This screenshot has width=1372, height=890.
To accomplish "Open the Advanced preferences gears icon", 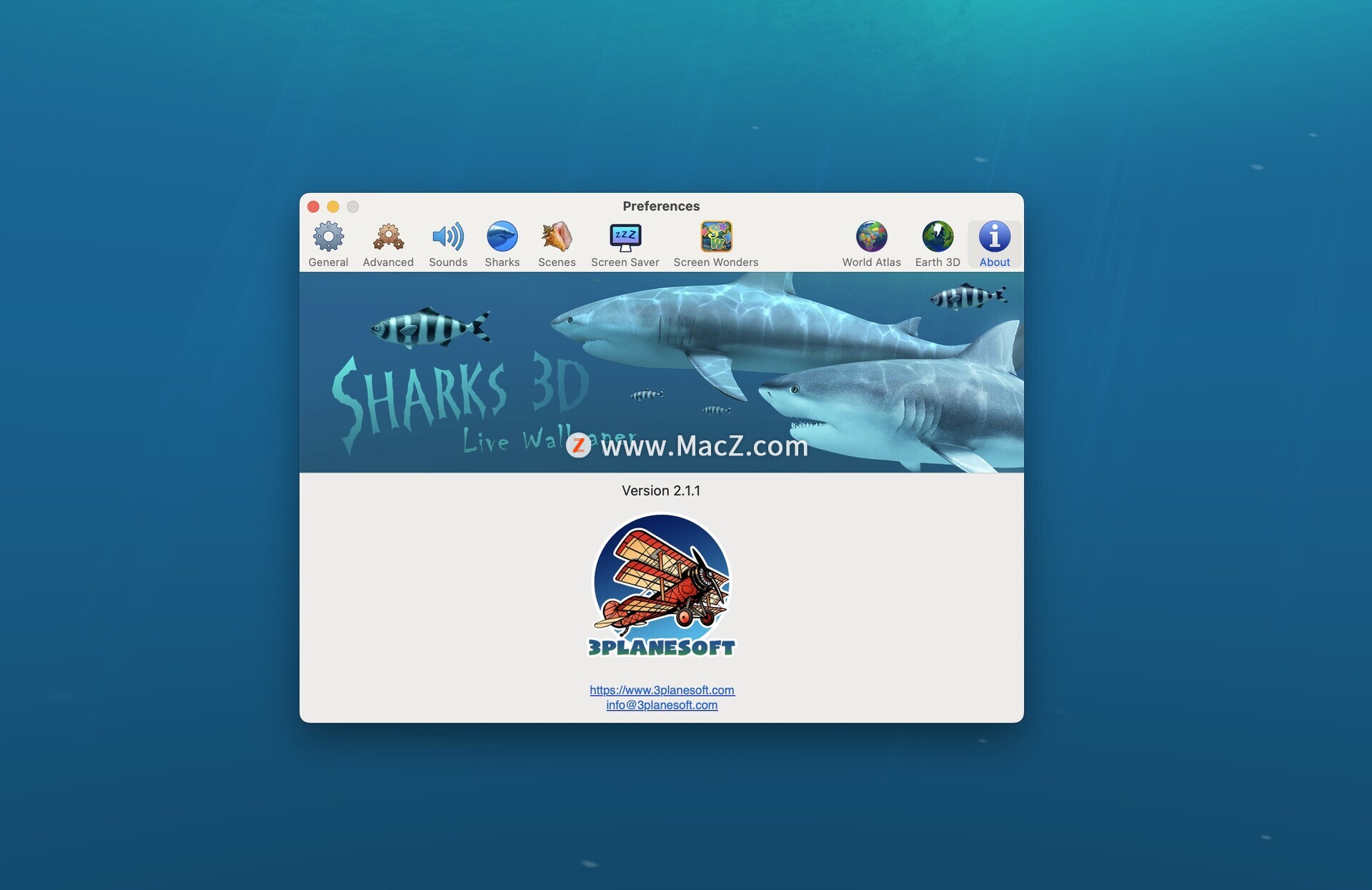I will tap(388, 237).
